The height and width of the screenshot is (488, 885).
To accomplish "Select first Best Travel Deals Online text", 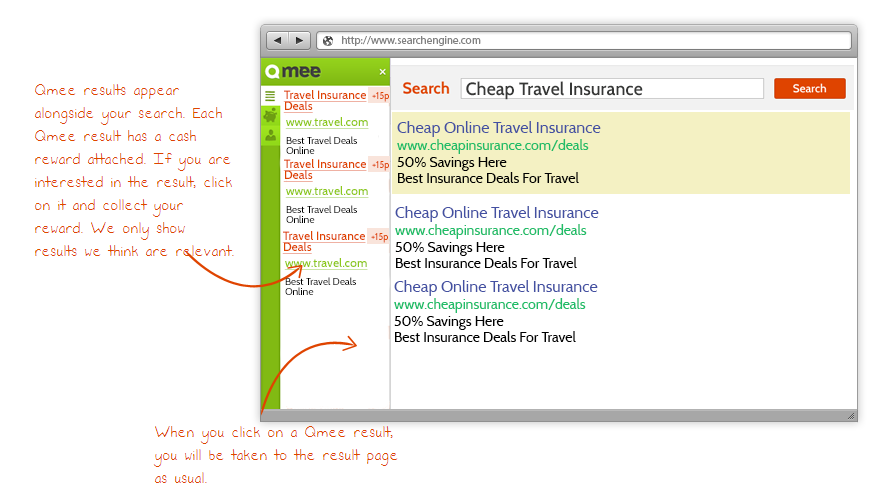I will point(321,146).
